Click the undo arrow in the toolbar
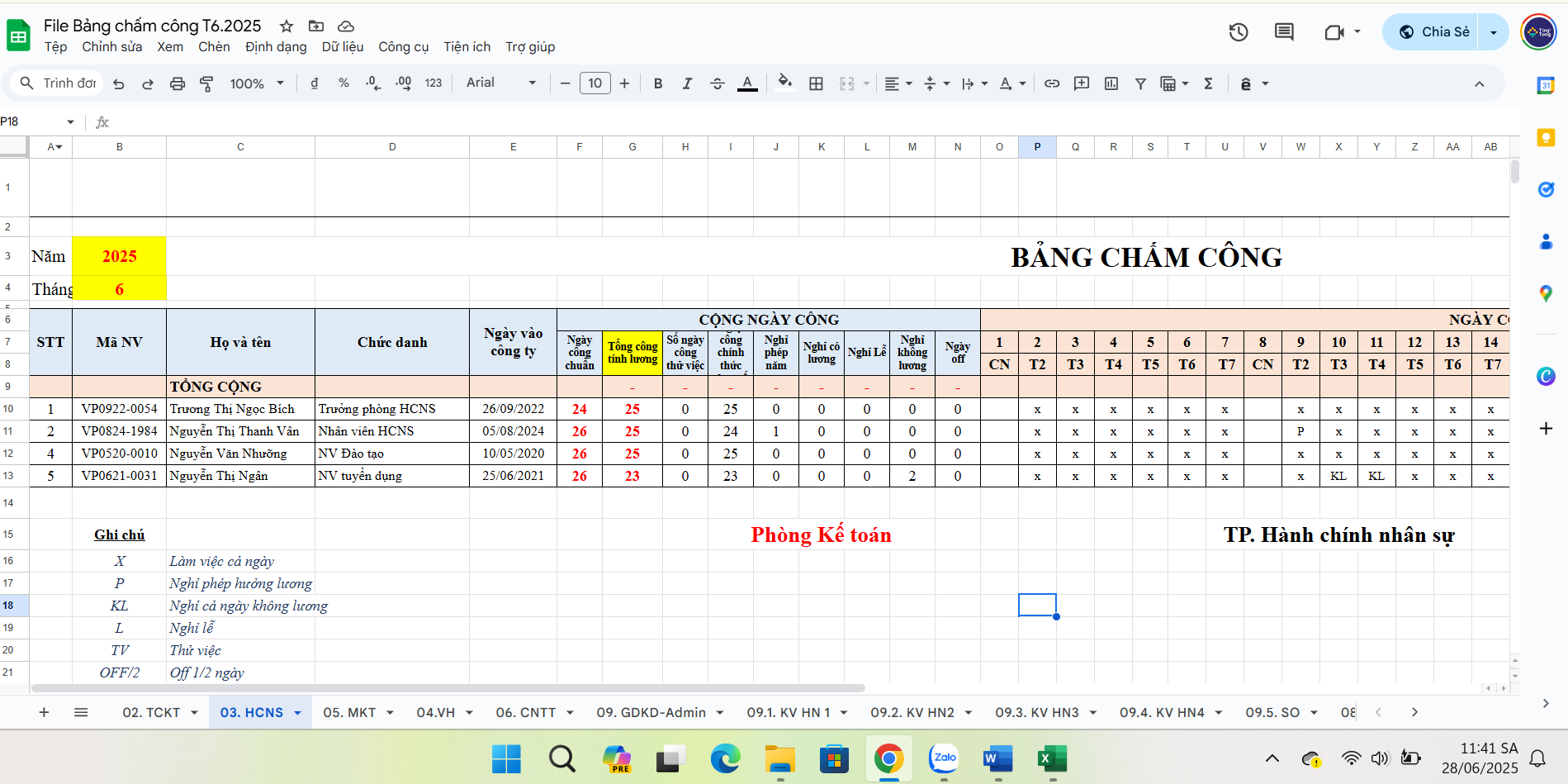Viewport: 1568px width, 784px height. point(119,83)
